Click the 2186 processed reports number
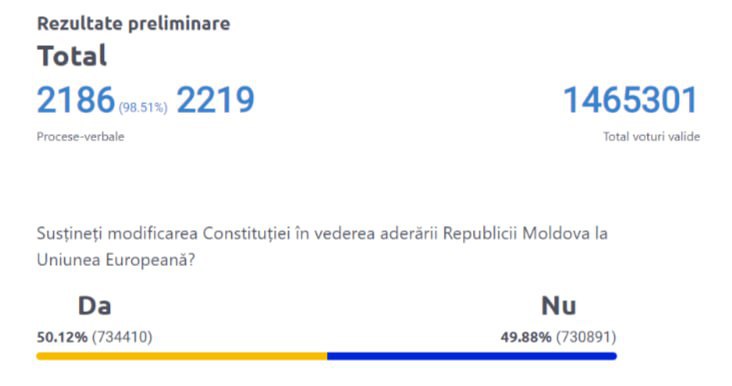The height and width of the screenshot is (386, 732). point(76,100)
